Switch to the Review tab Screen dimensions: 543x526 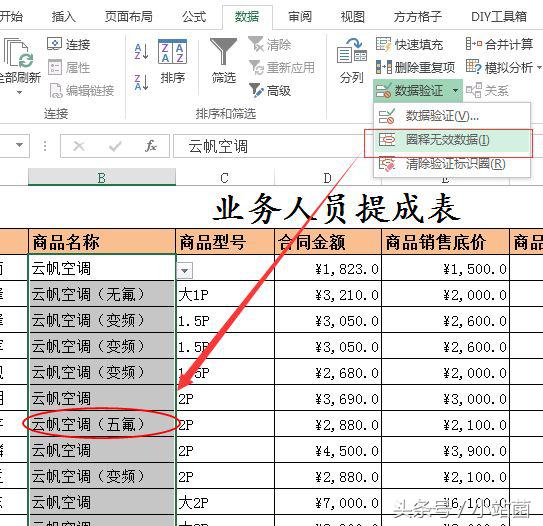tap(300, 16)
